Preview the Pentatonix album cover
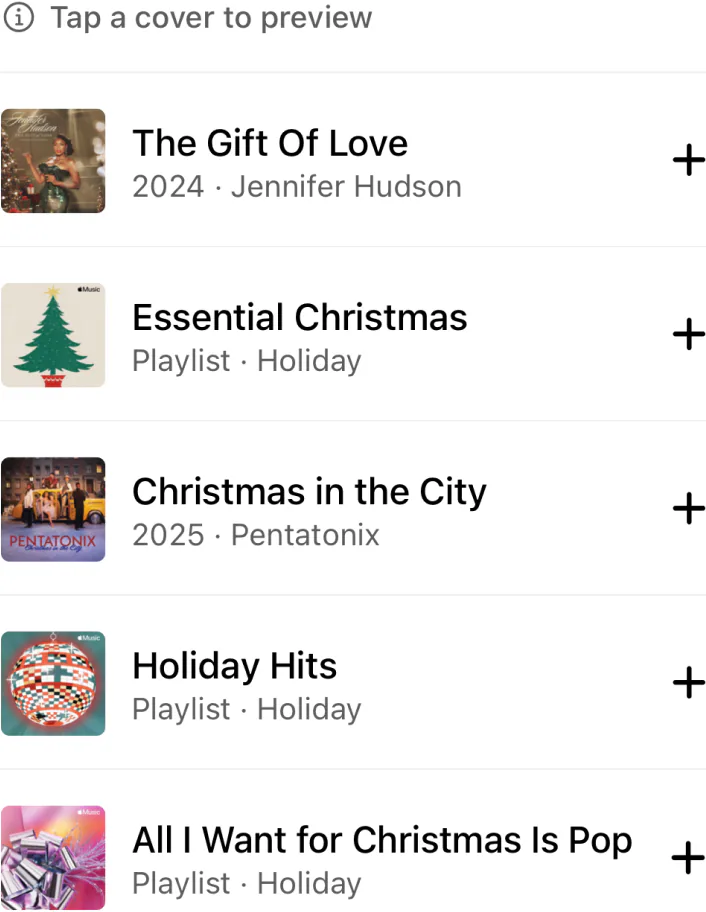Screen dimensions: 706x912 point(53,509)
